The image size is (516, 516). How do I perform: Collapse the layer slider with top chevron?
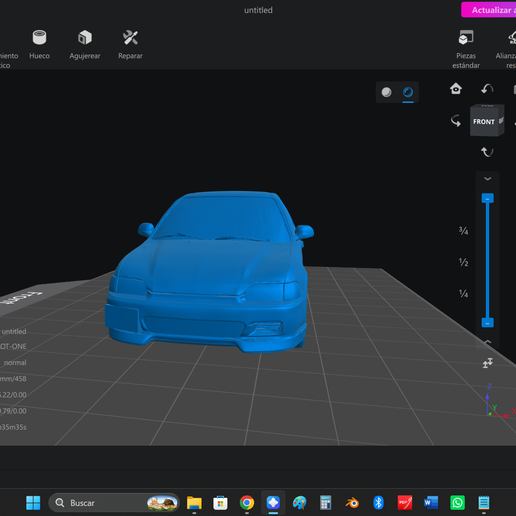click(x=487, y=179)
